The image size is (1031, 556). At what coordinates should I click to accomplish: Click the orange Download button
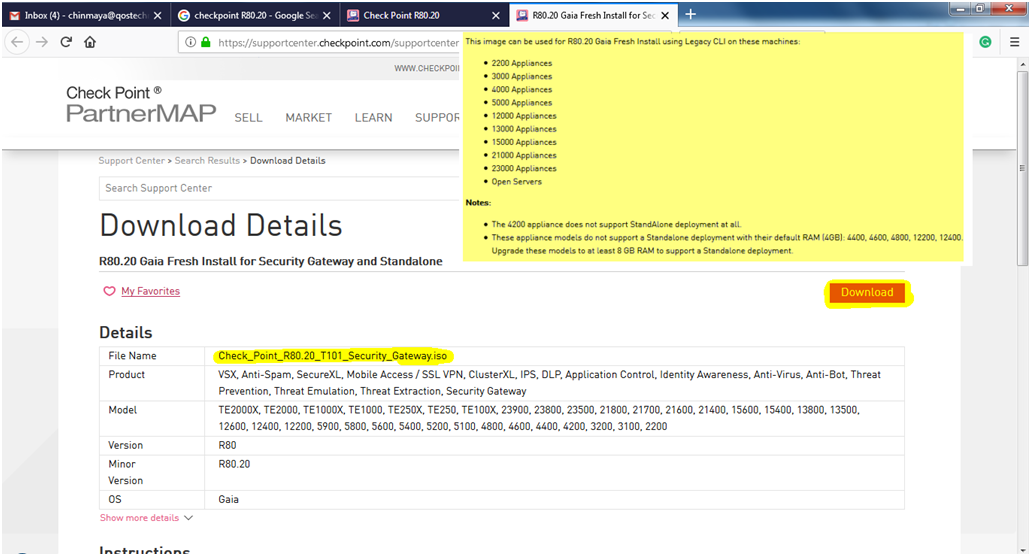pyautogui.click(x=867, y=292)
